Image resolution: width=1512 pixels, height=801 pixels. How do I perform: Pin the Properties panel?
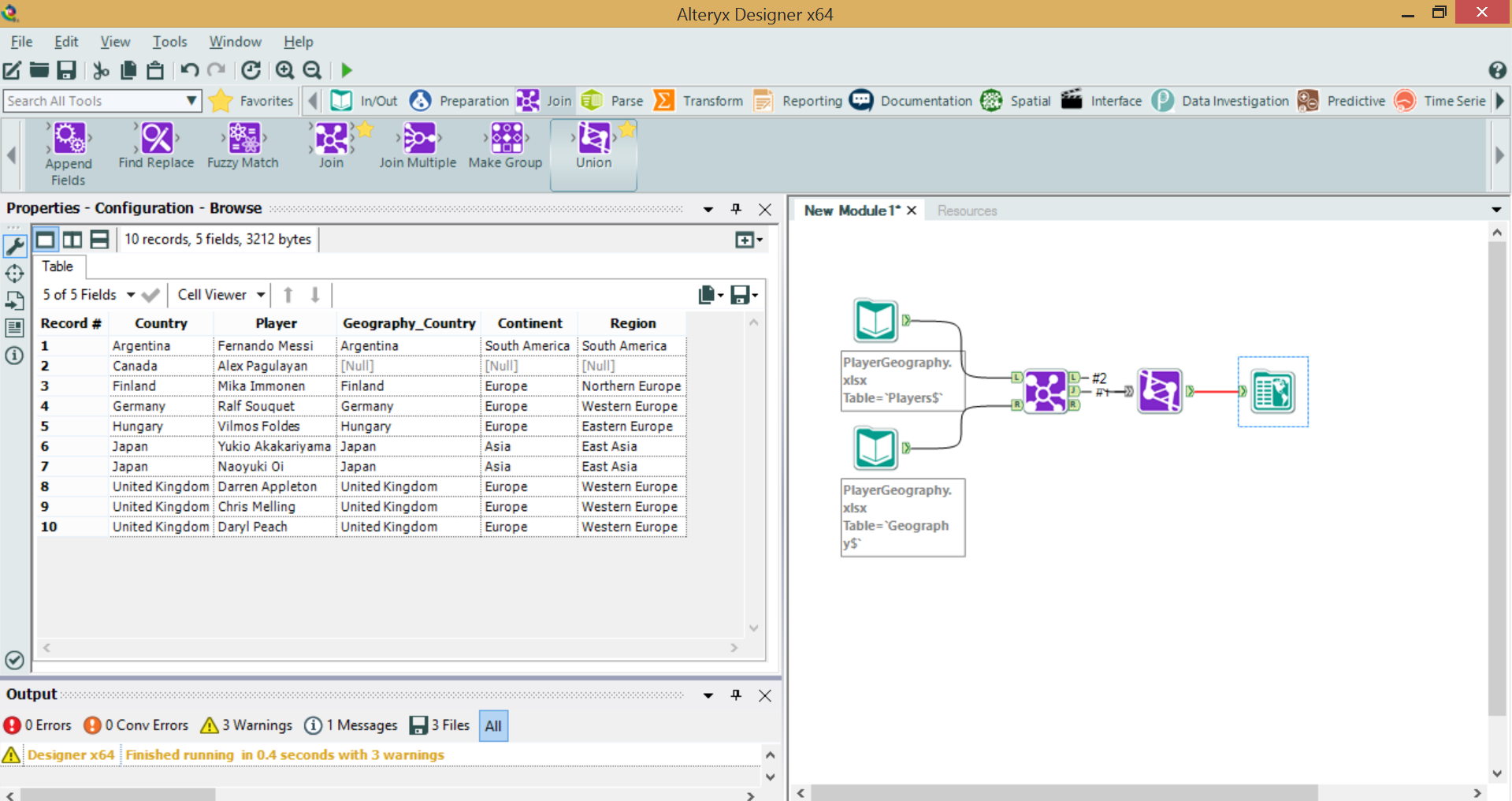point(736,209)
